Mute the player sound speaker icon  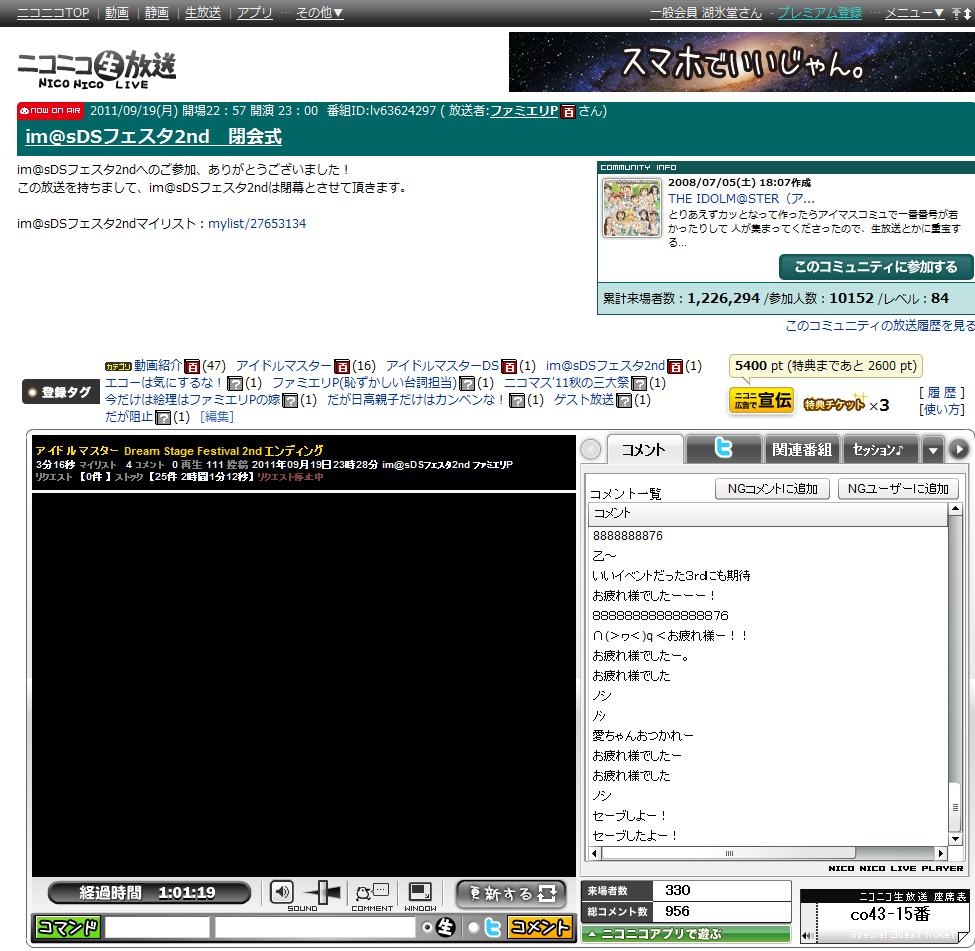click(x=282, y=893)
